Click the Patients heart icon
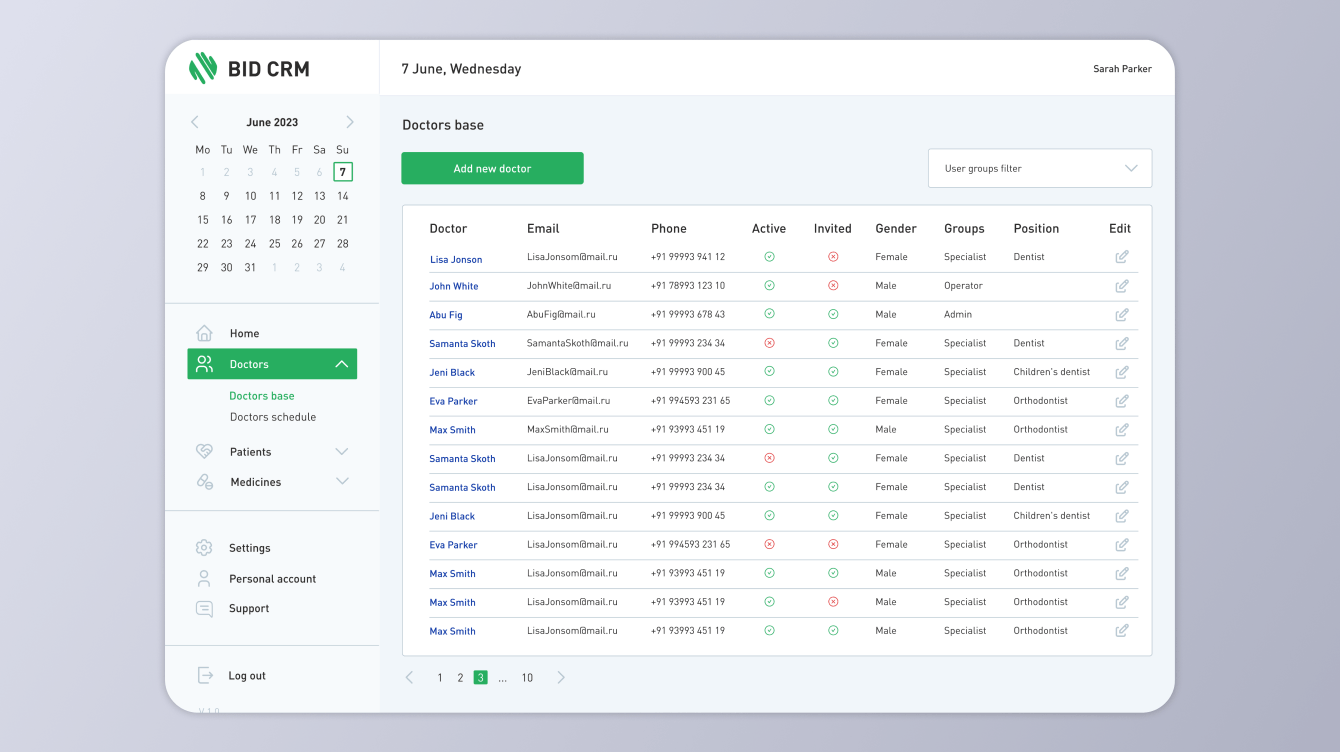 [x=204, y=452]
